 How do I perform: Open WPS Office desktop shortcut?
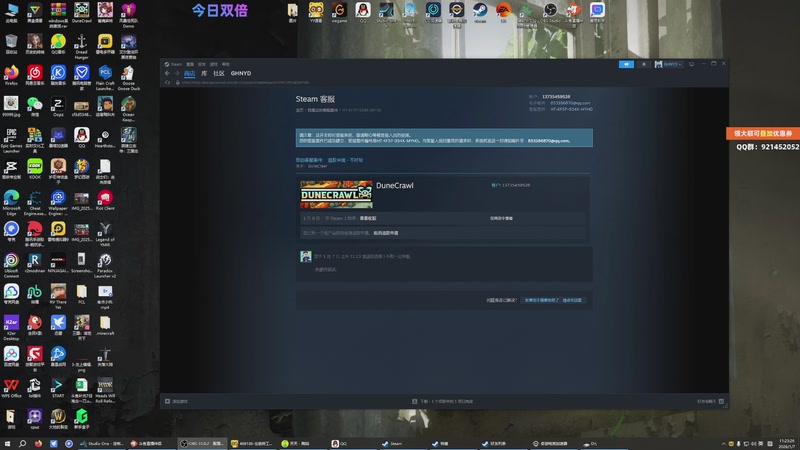point(11,388)
